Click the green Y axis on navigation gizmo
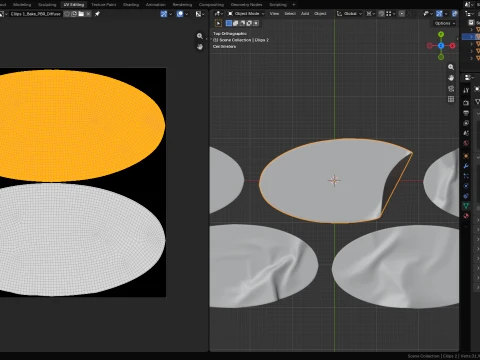480x360 pixels. point(441,34)
